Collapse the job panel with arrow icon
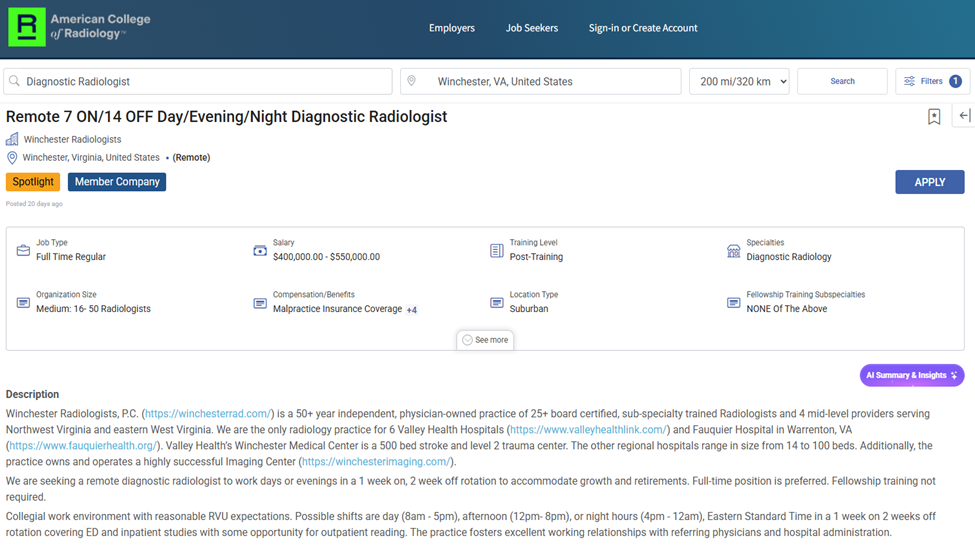This screenshot has width=975, height=548. [x=964, y=116]
